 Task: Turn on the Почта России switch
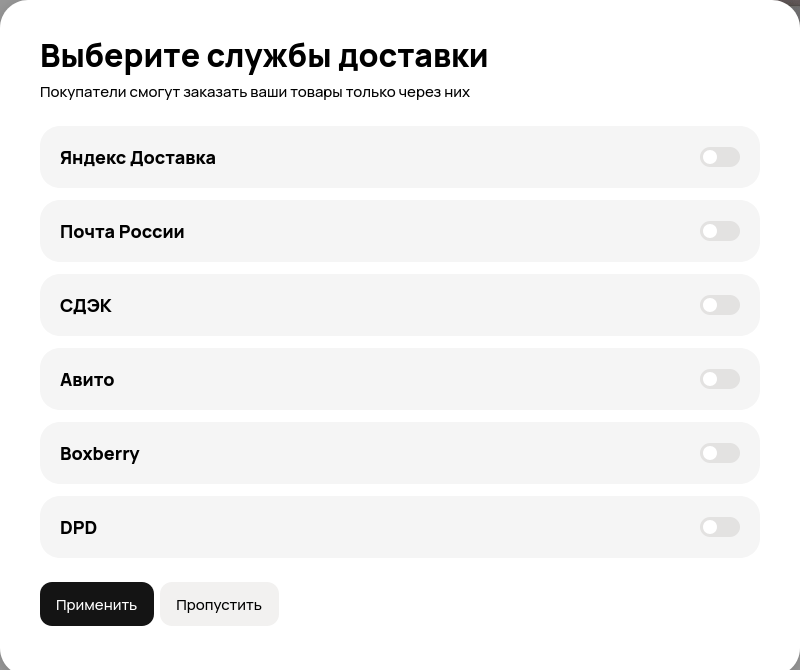coord(719,231)
